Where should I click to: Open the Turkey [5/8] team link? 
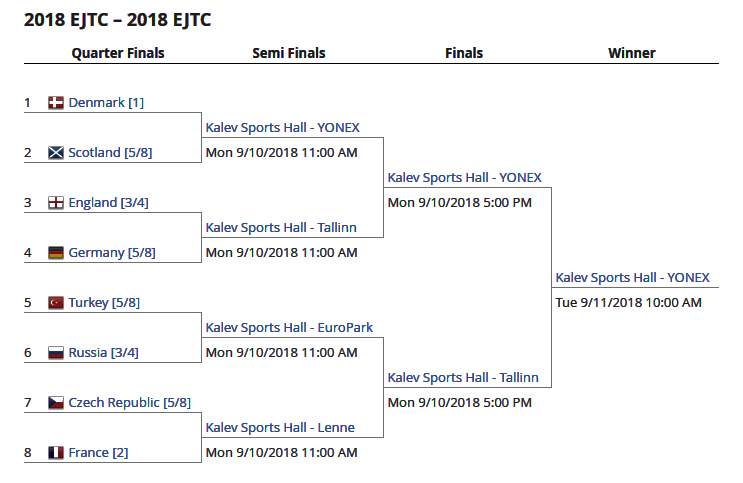(x=106, y=303)
